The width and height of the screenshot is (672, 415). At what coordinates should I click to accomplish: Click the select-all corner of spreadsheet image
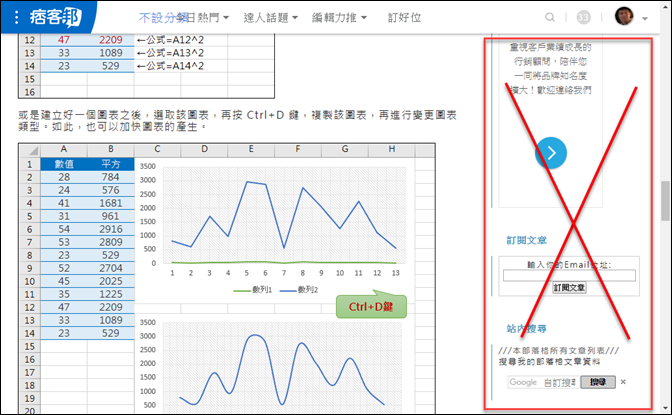point(30,150)
